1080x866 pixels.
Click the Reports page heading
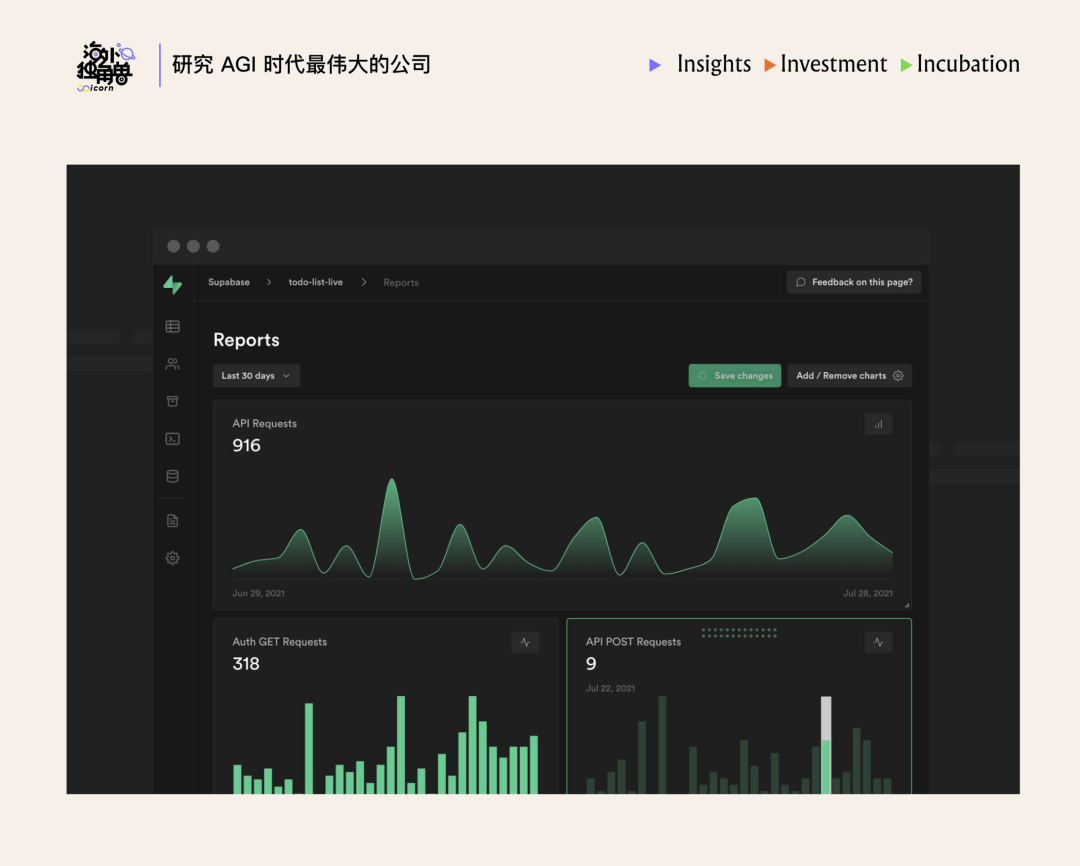pos(247,340)
